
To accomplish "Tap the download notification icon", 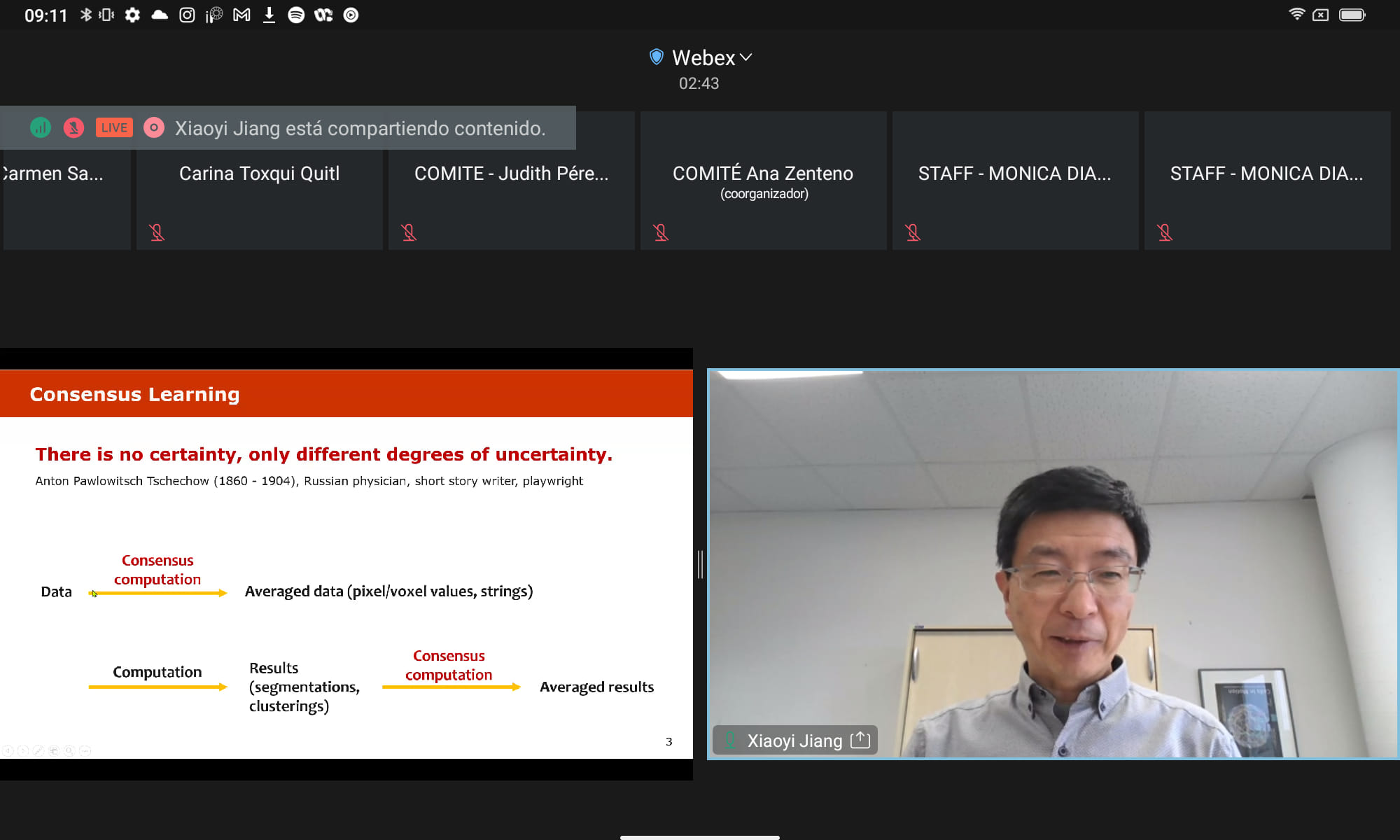I will tap(269, 15).
